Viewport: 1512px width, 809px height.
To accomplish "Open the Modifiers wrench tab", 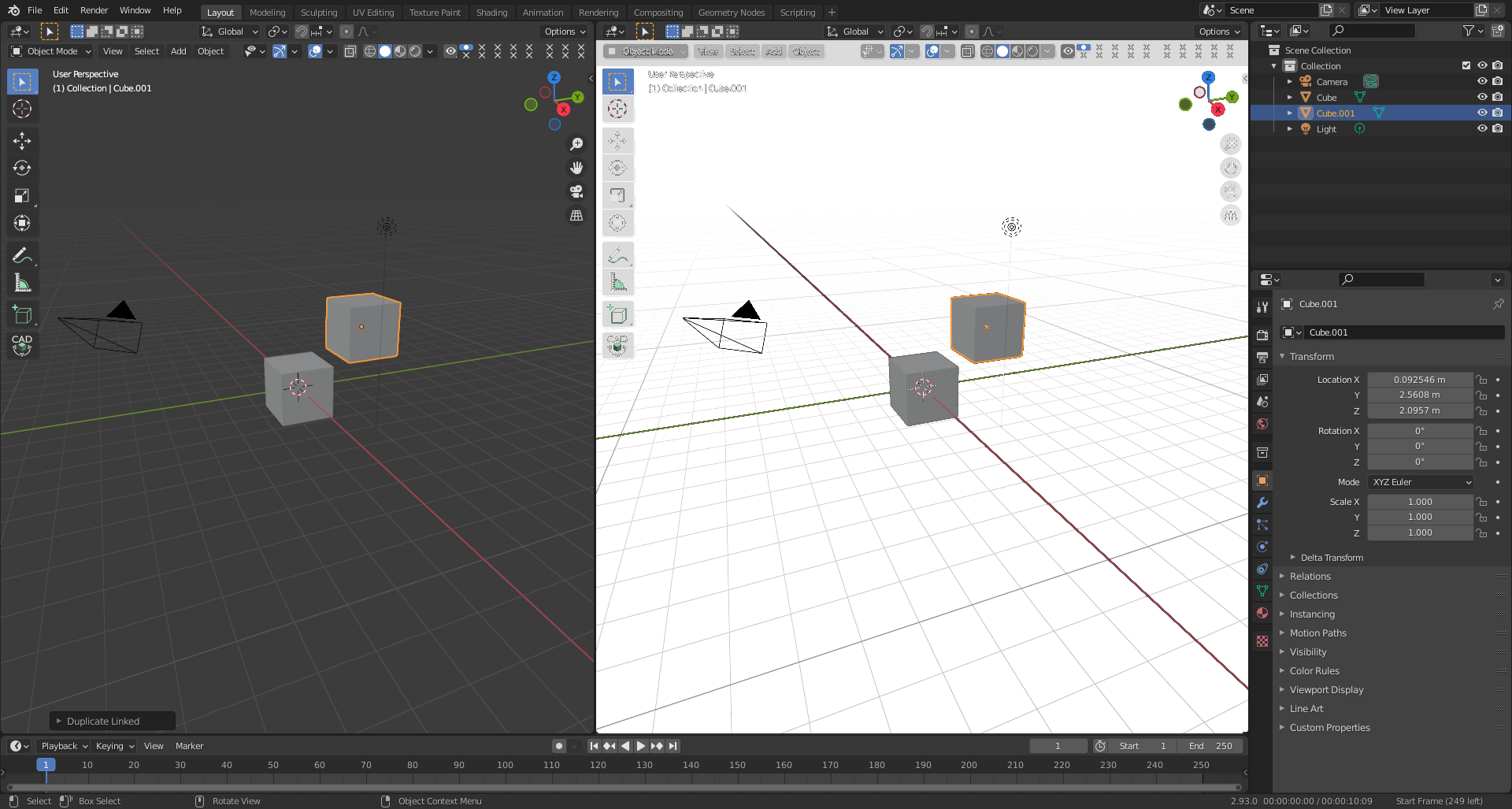I will tap(1262, 503).
